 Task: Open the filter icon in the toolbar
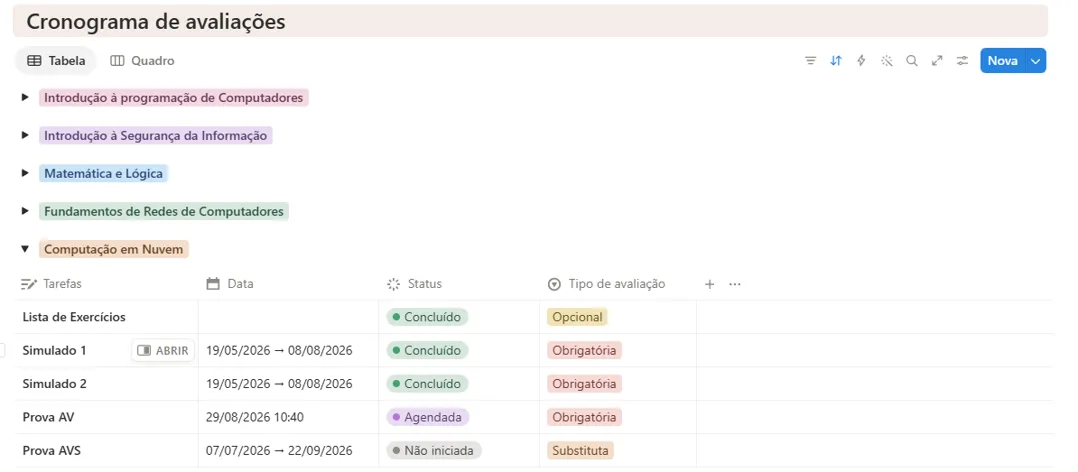click(x=811, y=60)
